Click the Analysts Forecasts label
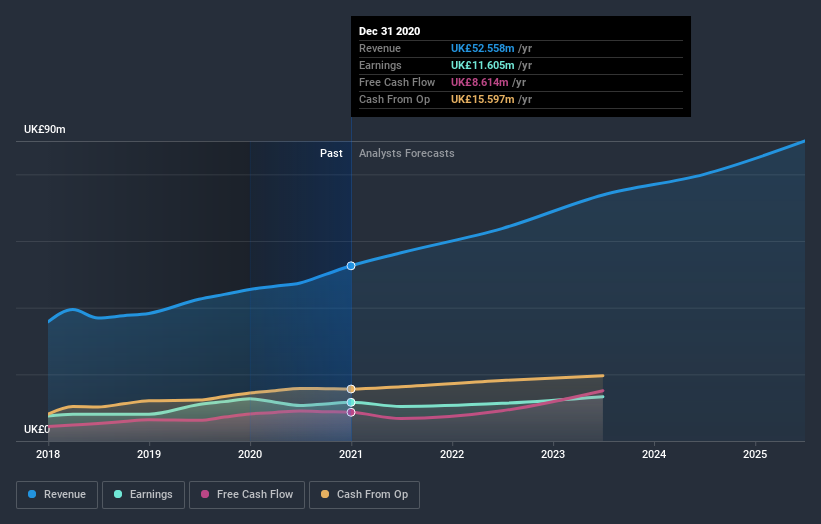 tap(407, 153)
